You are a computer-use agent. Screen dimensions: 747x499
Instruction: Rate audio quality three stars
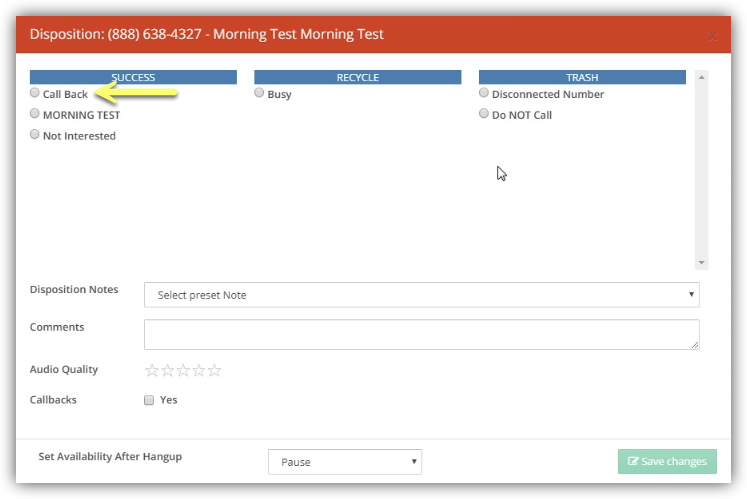click(x=183, y=371)
